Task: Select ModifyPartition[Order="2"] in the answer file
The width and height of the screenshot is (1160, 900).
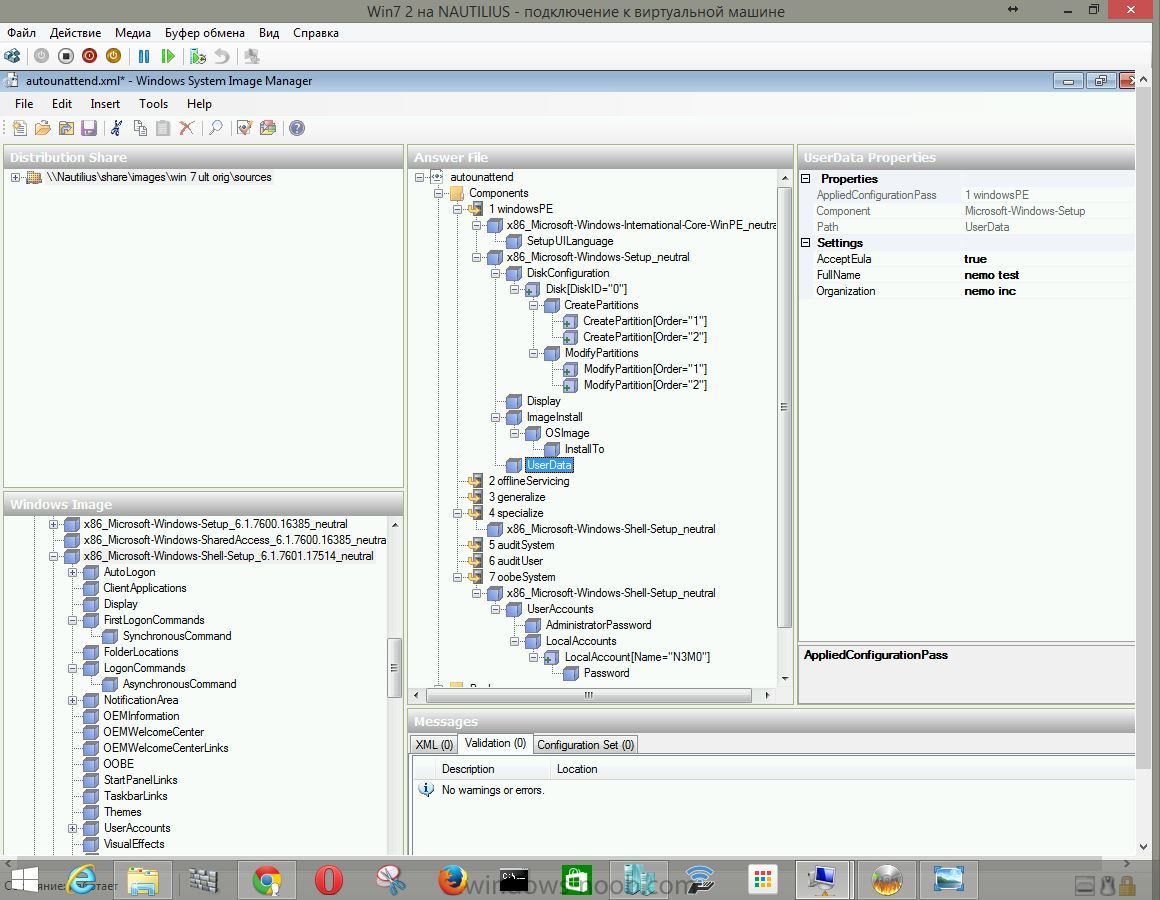Action: tap(645, 385)
